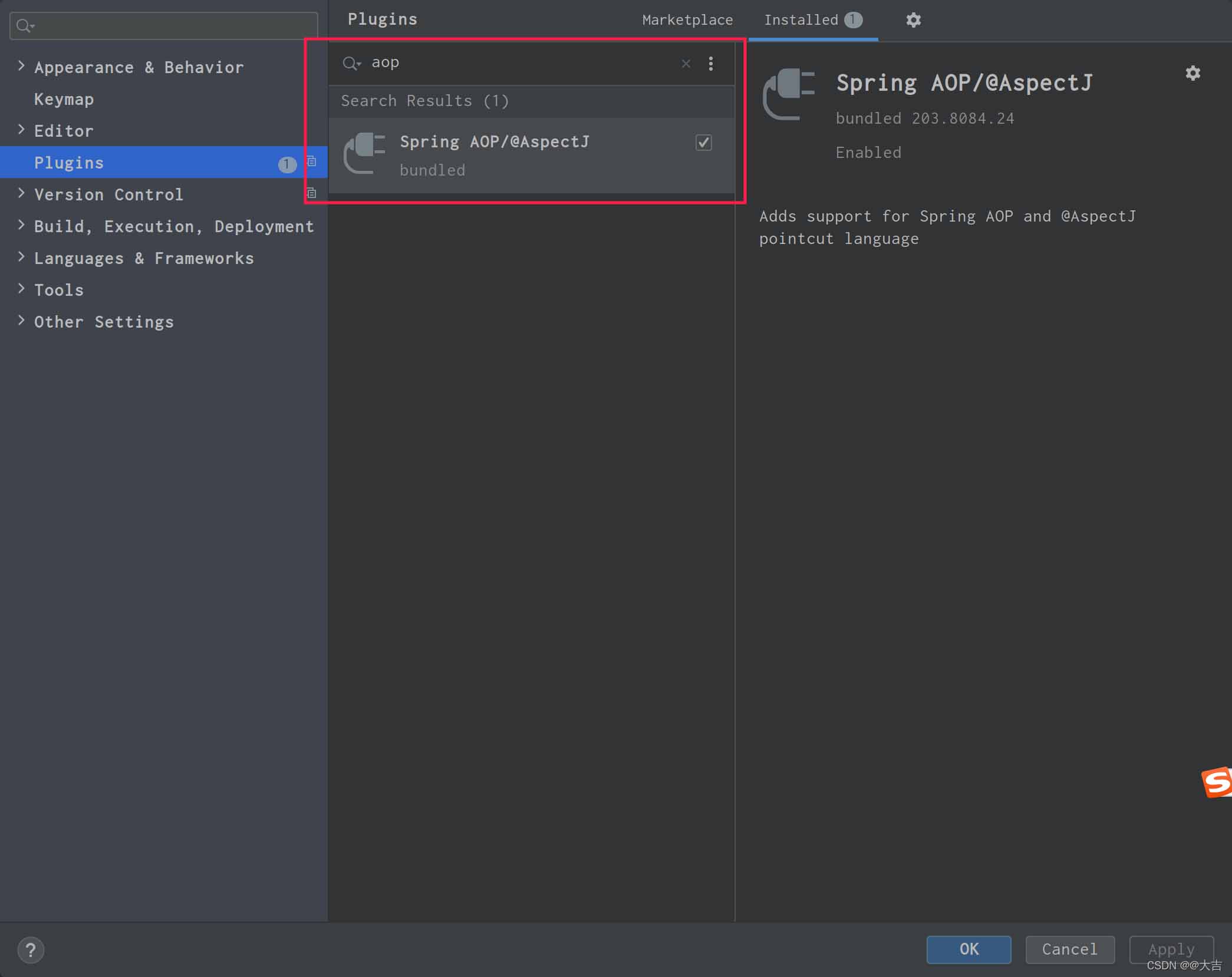Click the project-level icon beside Plugins
Screen dimensions: 1232x977
312,161
